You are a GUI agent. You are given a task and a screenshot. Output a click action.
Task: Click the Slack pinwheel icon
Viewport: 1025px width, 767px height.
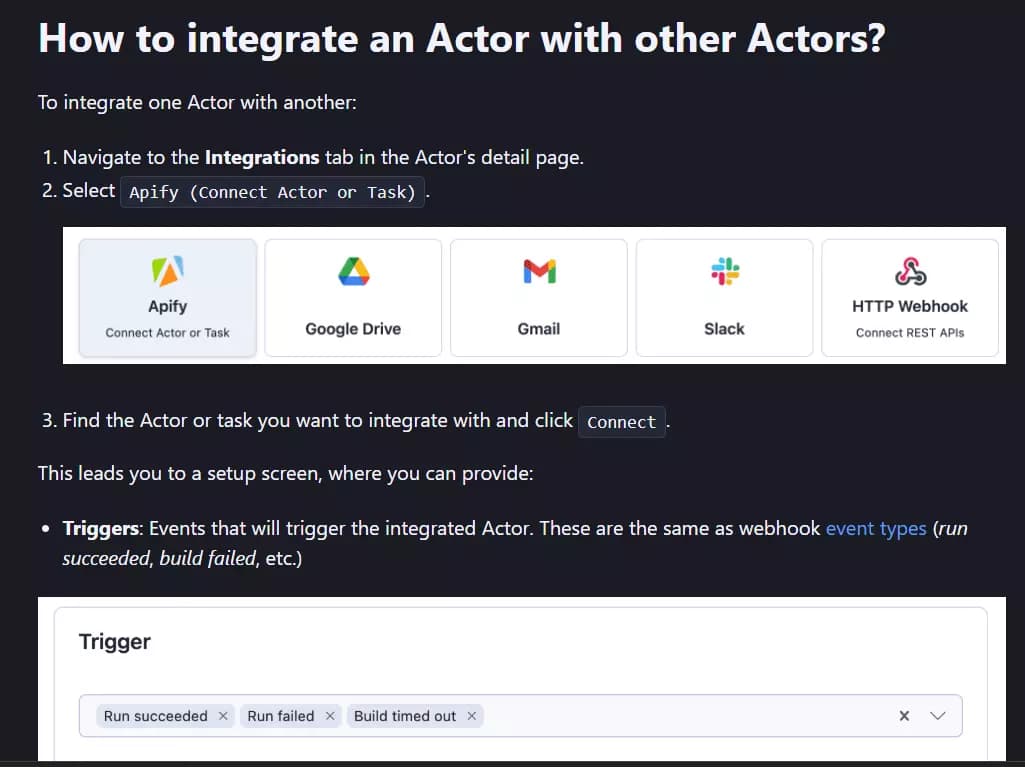click(x=723, y=270)
